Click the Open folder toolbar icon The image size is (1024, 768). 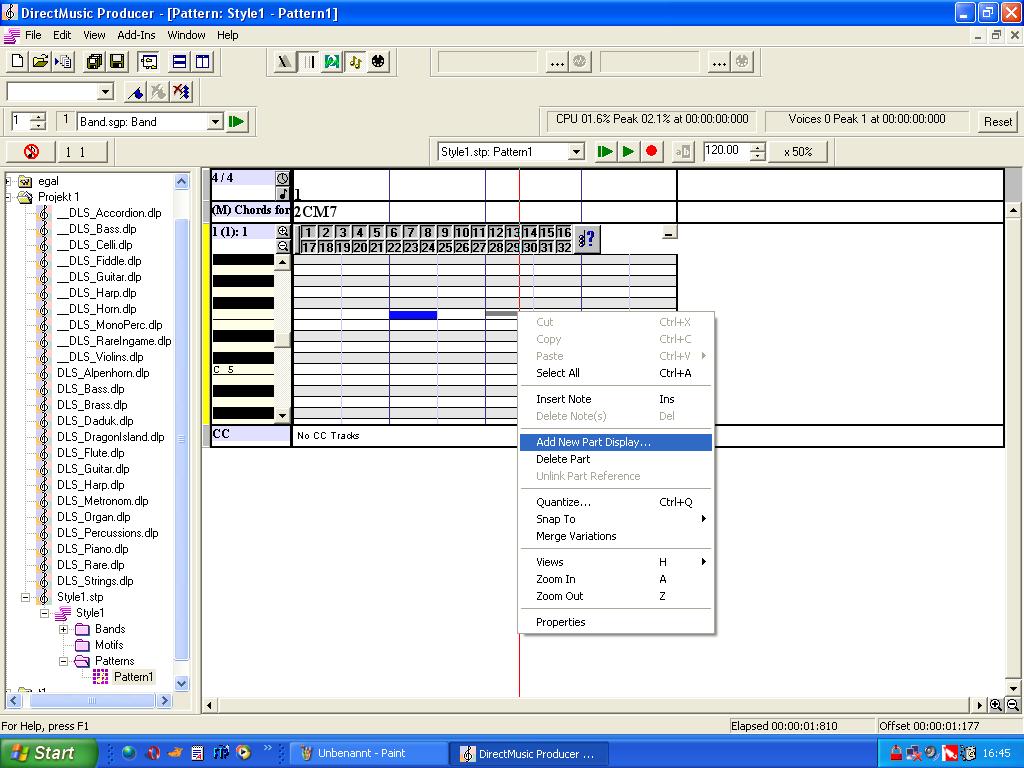tap(40, 62)
